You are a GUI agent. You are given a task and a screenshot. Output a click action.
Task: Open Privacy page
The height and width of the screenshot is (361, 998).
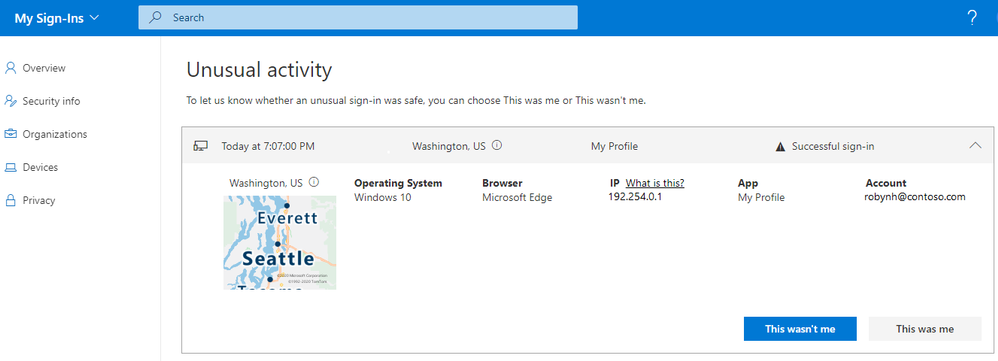point(39,201)
